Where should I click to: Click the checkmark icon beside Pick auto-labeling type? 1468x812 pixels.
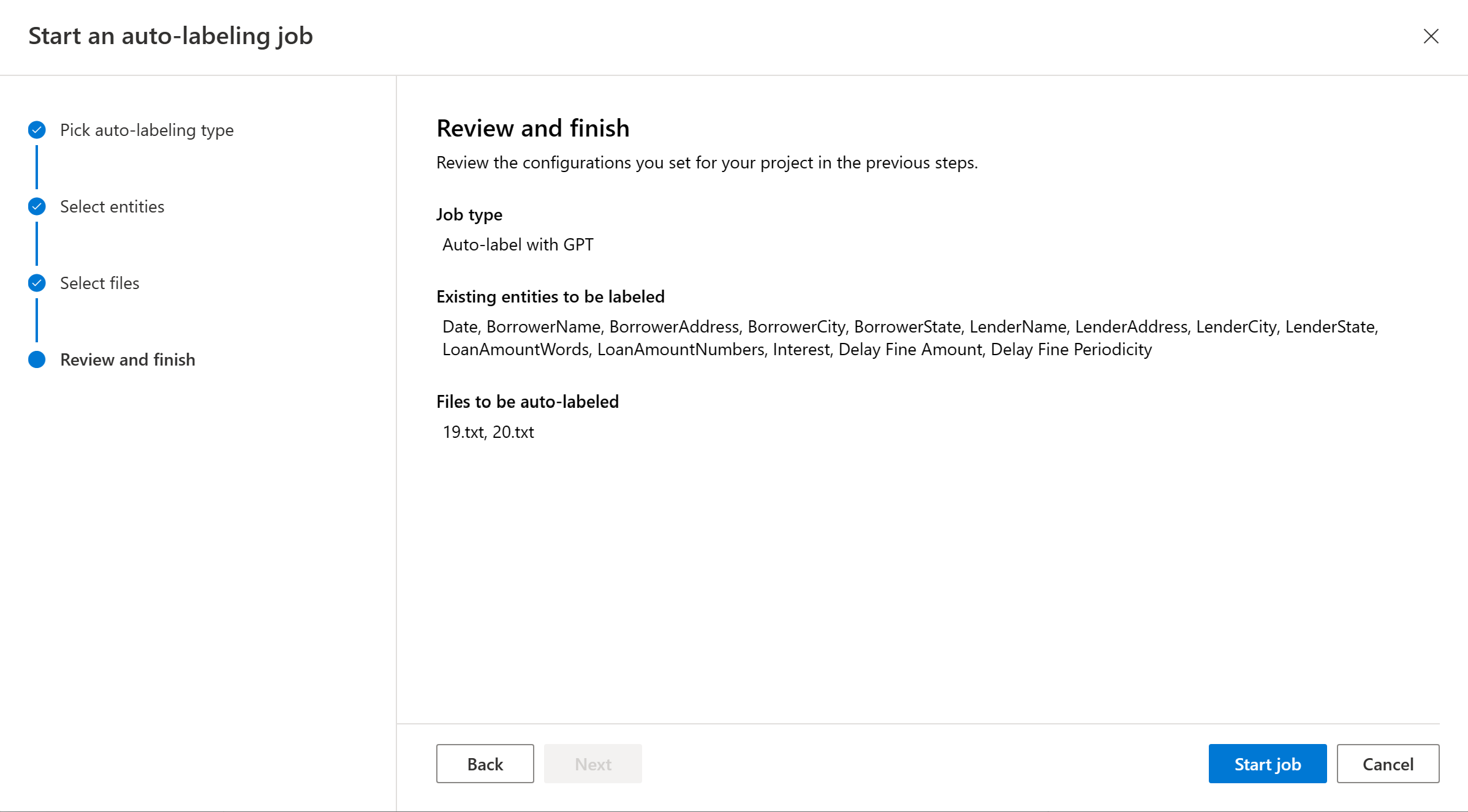point(37,130)
